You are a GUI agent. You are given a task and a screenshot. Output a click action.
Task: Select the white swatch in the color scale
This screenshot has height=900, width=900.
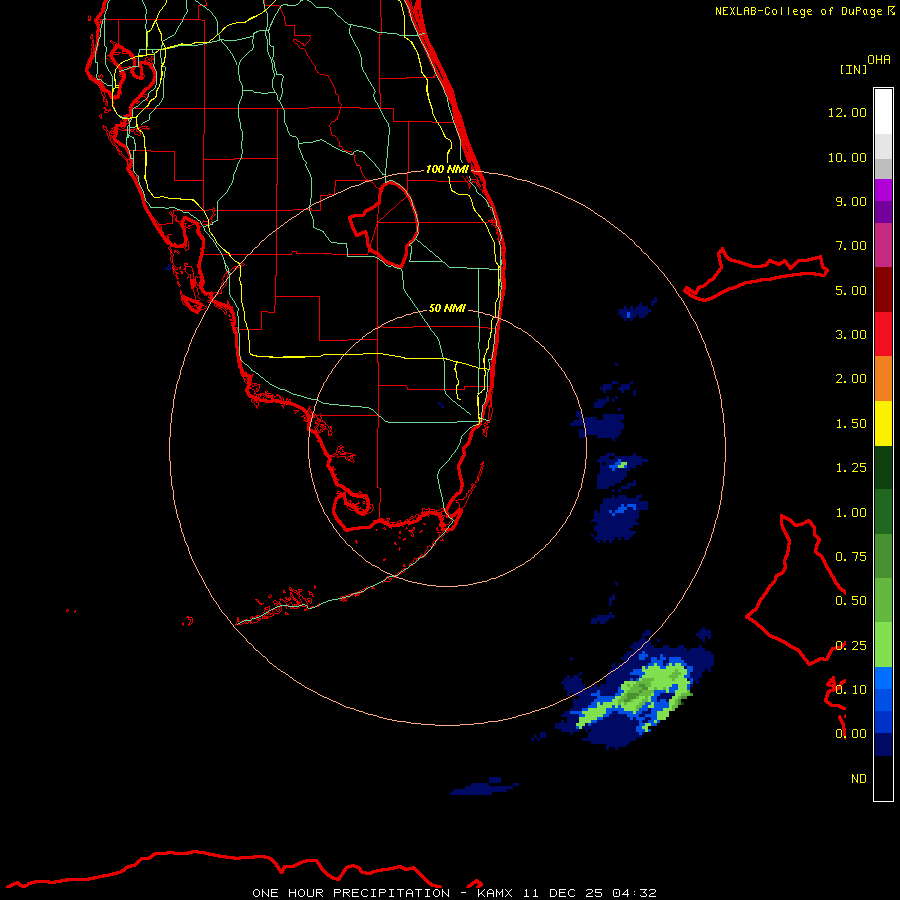click(x=883, y=112)
